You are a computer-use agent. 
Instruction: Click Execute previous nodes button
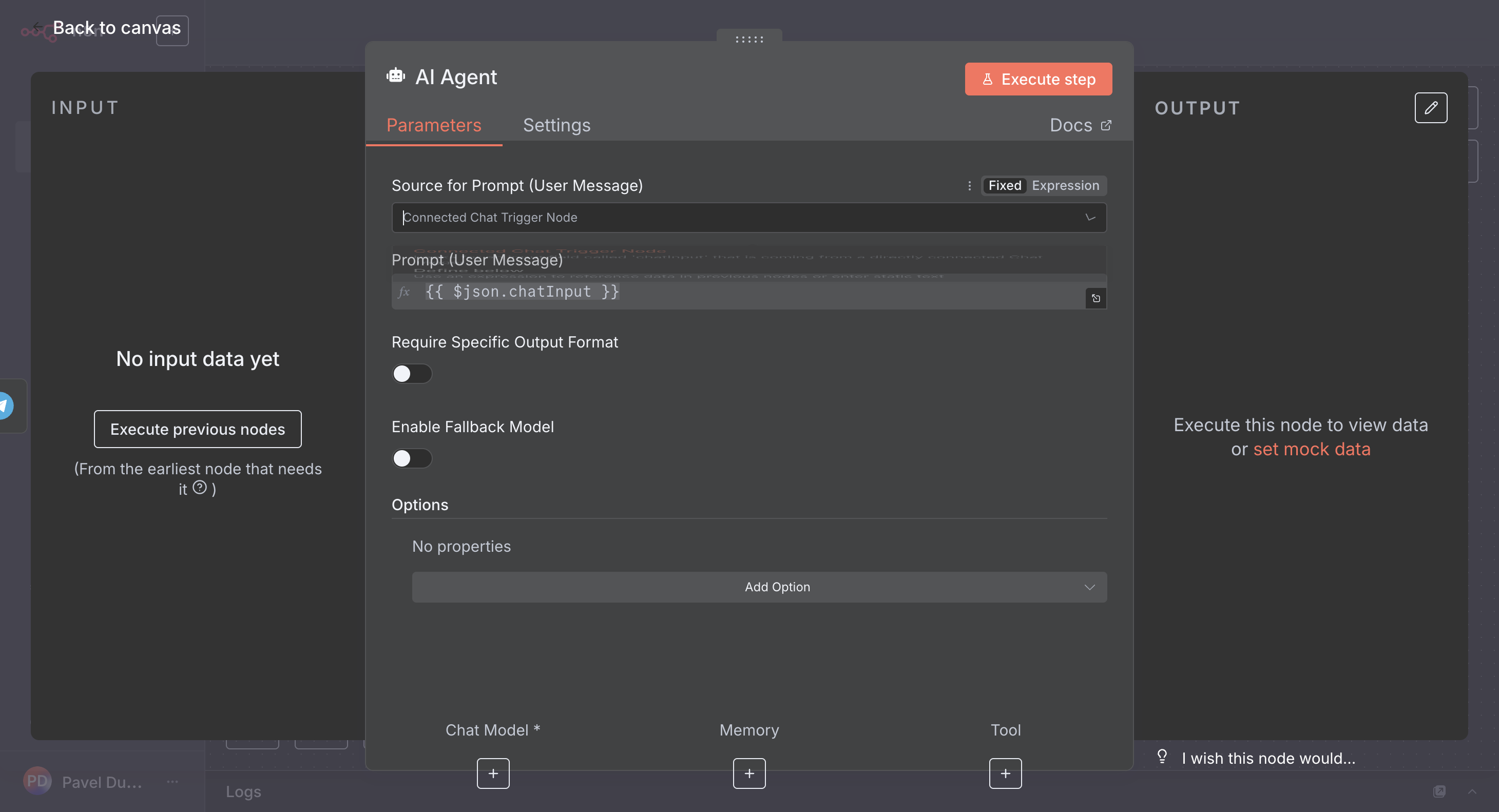[x=197, y=429]
